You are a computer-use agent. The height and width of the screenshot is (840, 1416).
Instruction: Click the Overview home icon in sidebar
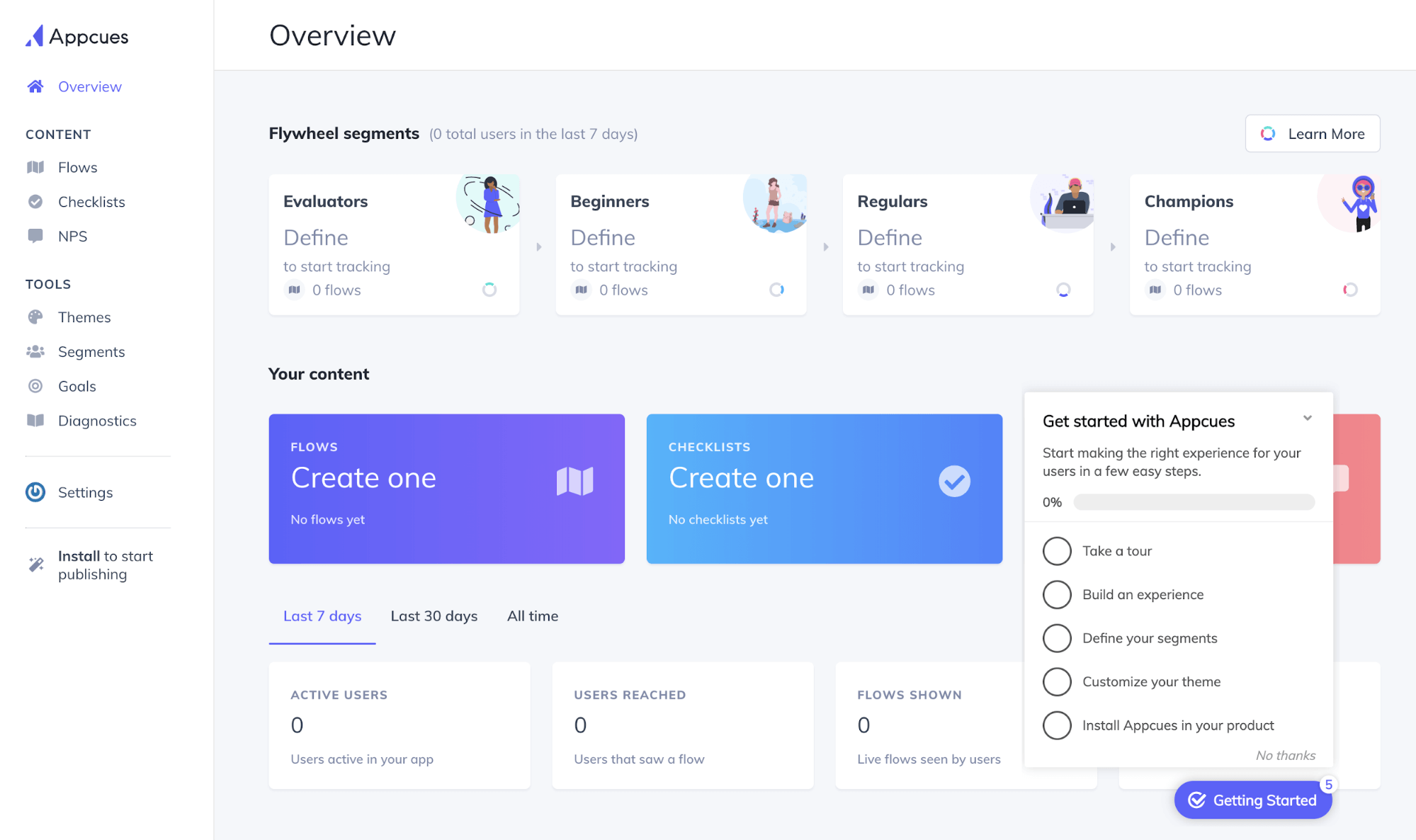(x=35, y=86)
